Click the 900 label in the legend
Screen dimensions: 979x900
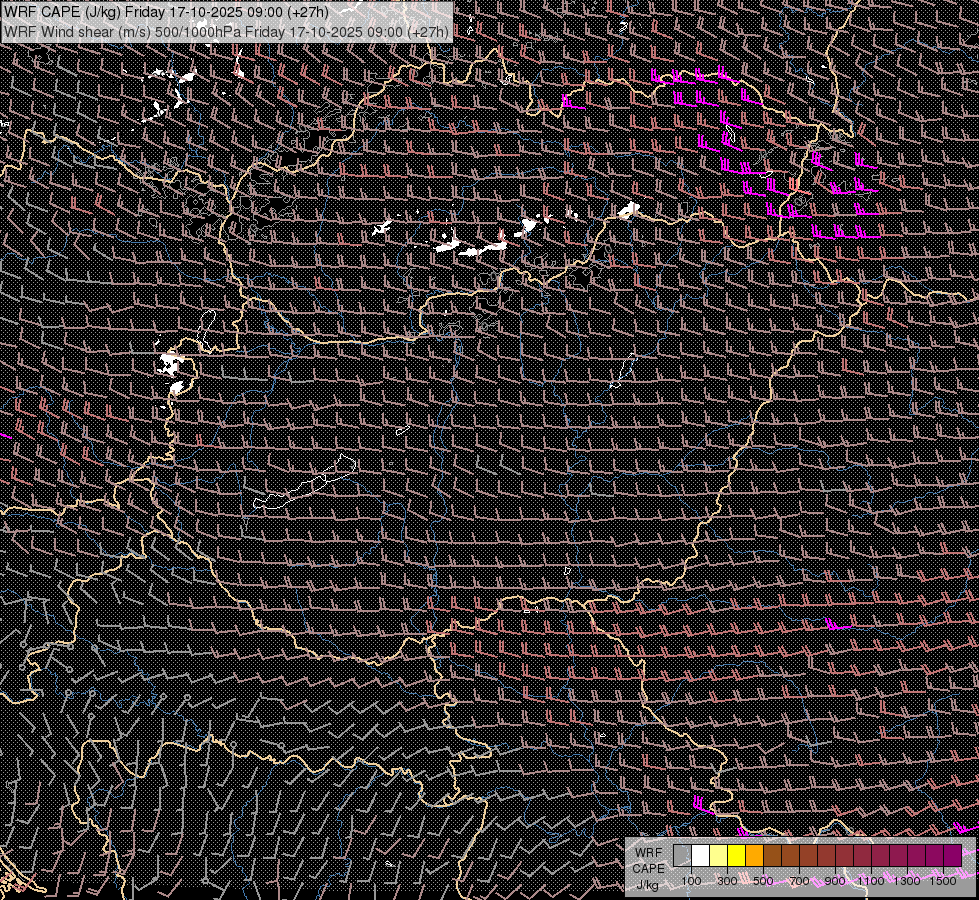pos(835,881)
